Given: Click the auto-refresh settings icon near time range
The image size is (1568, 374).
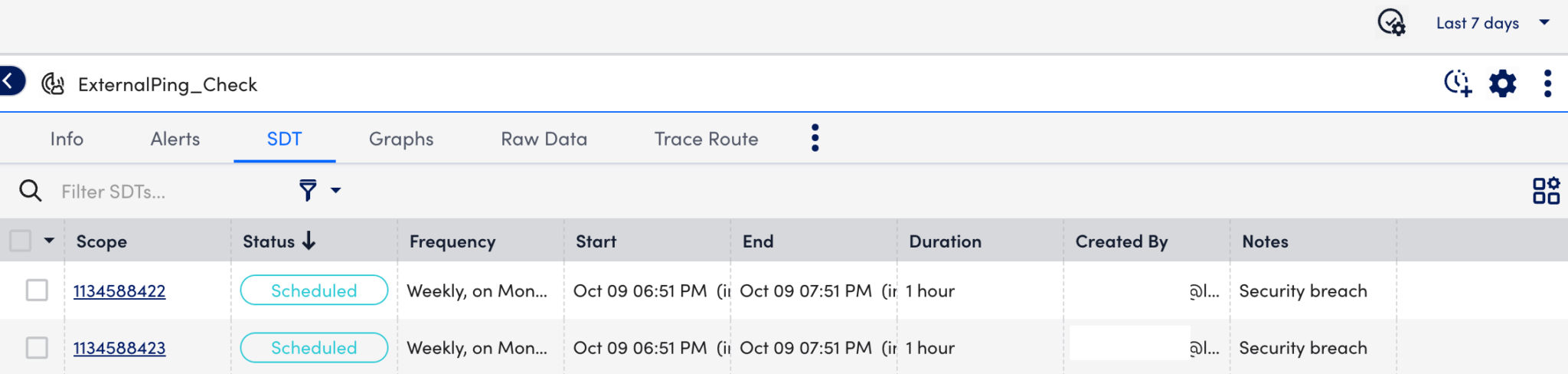Looking at the screenshot, I should tap(1391, 22).
